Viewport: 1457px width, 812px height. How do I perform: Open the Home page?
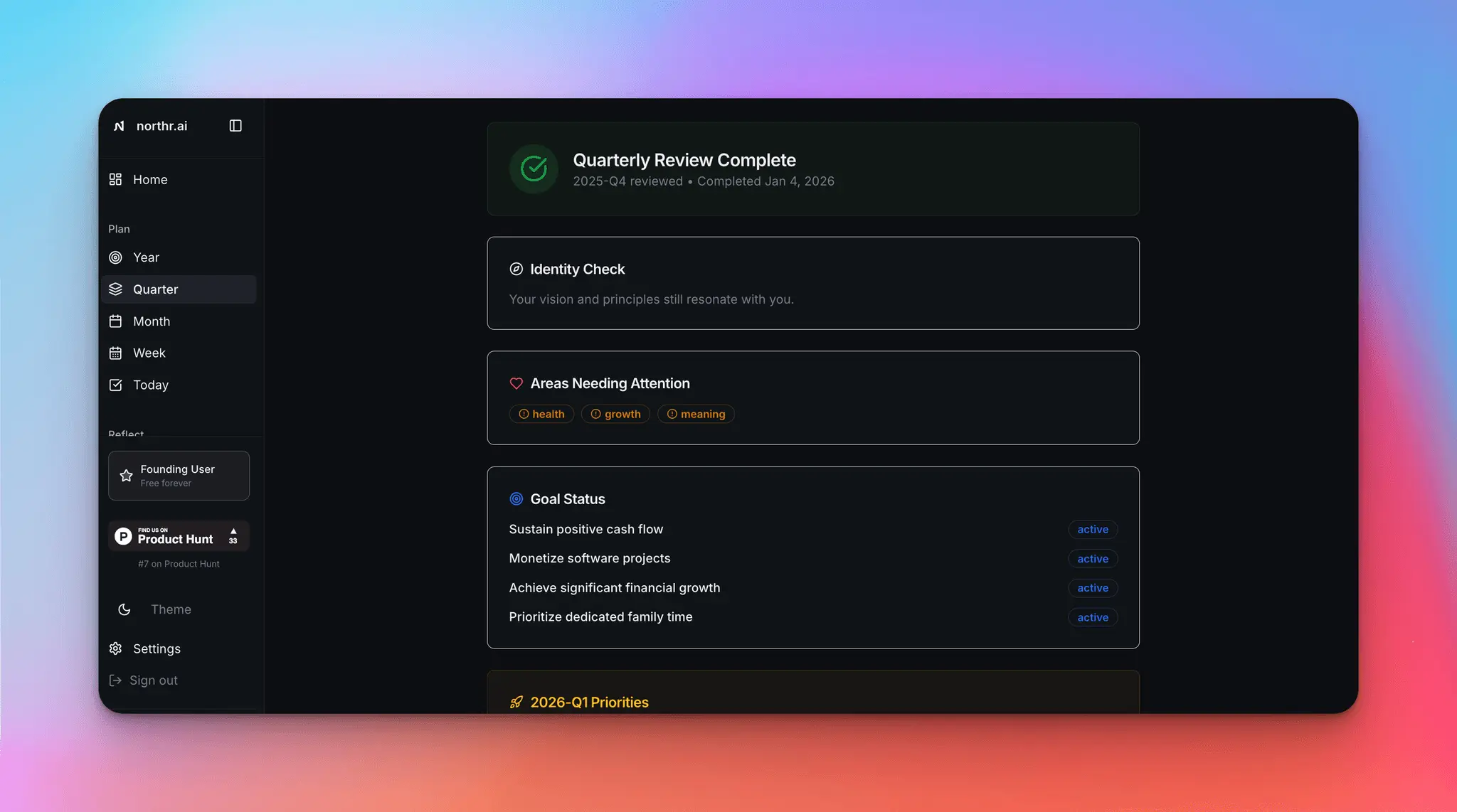click(x=179, y=179)
